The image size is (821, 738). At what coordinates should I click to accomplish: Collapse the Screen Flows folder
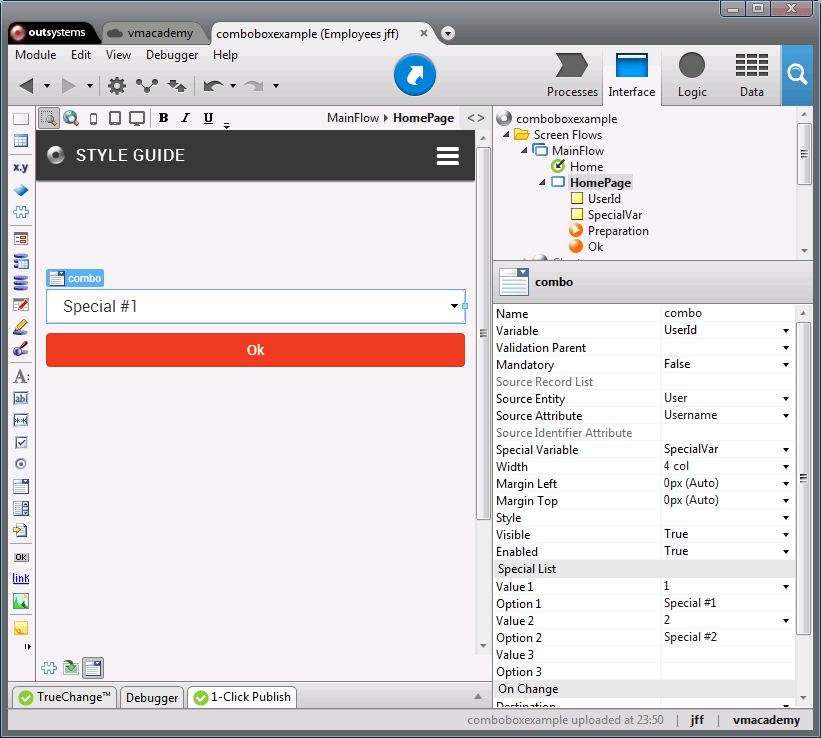[x=506, y=135]
